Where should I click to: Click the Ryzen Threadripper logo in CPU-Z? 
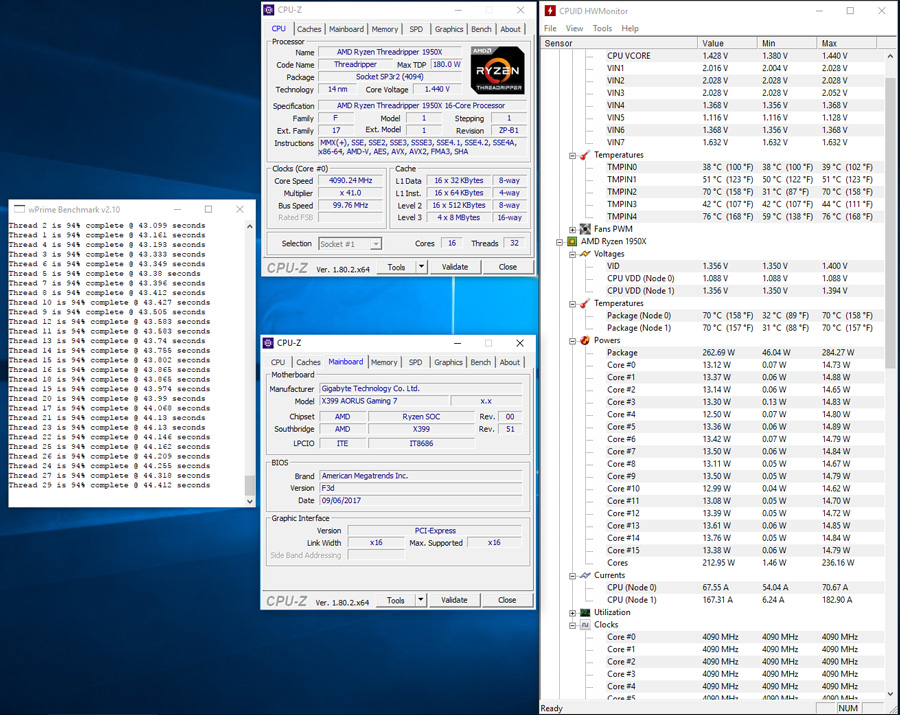(496, 70)
